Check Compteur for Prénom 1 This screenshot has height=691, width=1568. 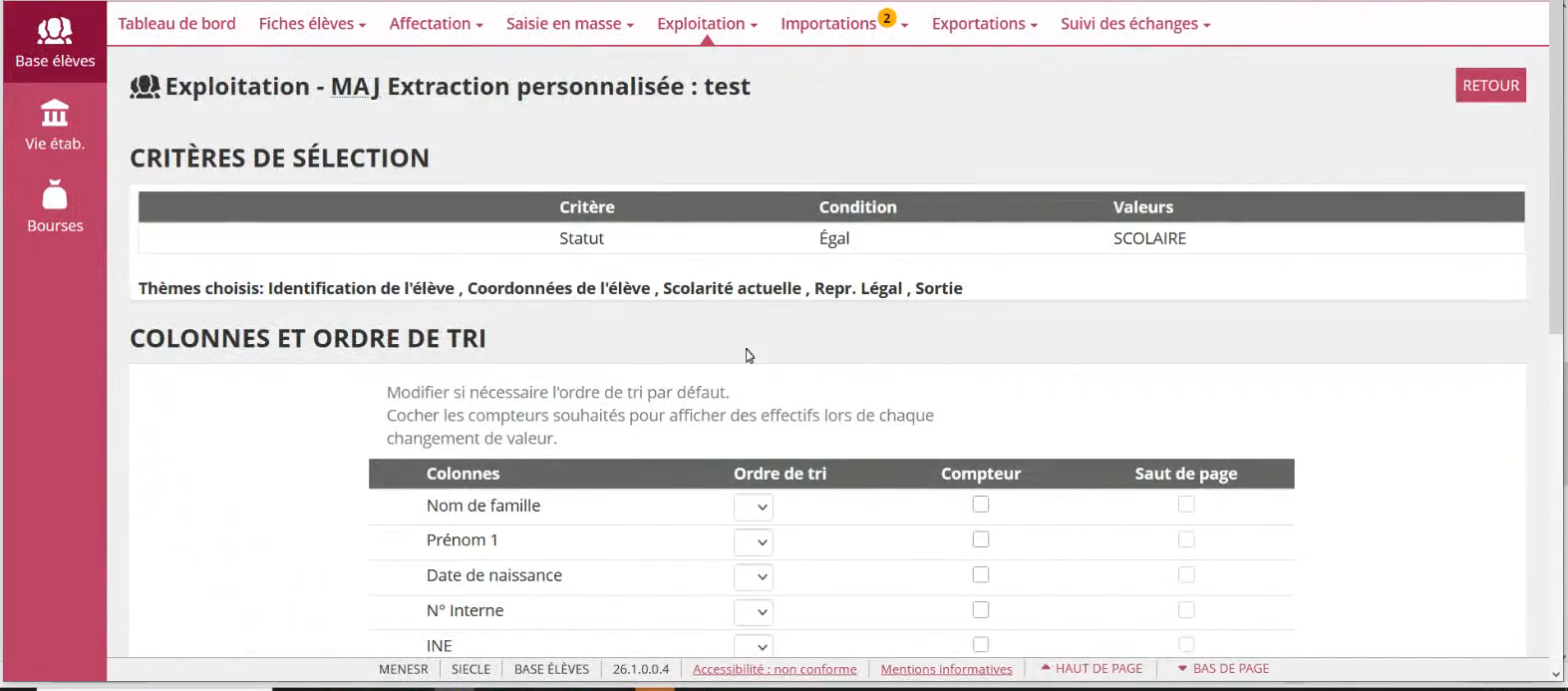(x=981, y=539)
